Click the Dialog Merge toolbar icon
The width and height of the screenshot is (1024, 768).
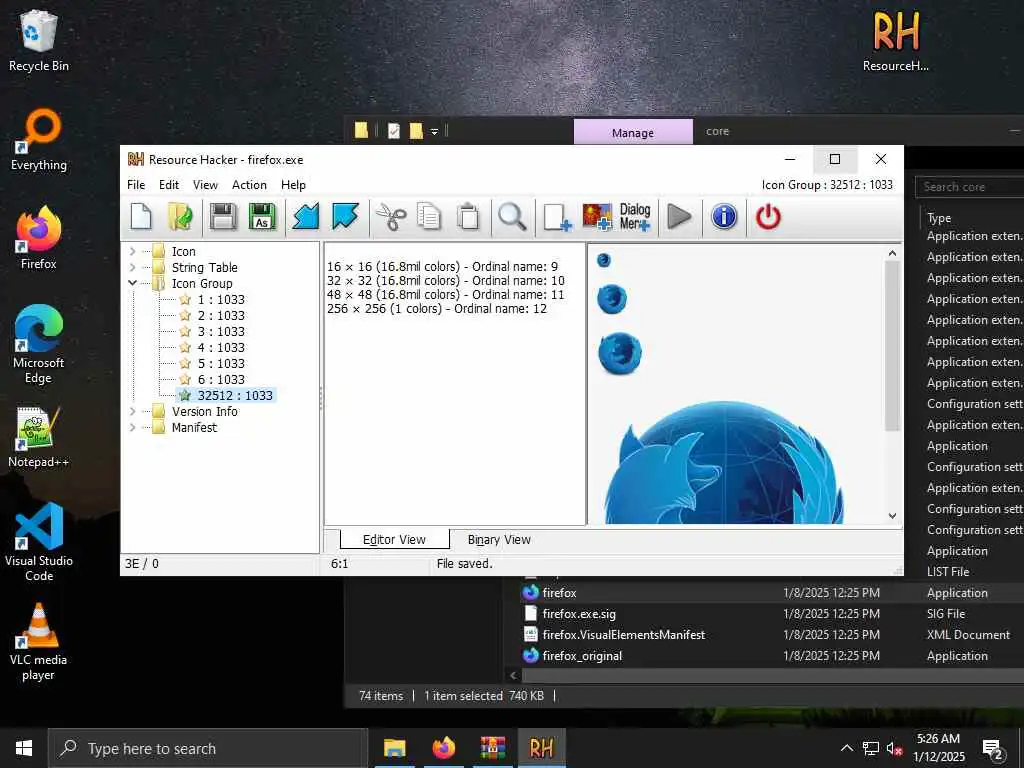coord(635,217)
